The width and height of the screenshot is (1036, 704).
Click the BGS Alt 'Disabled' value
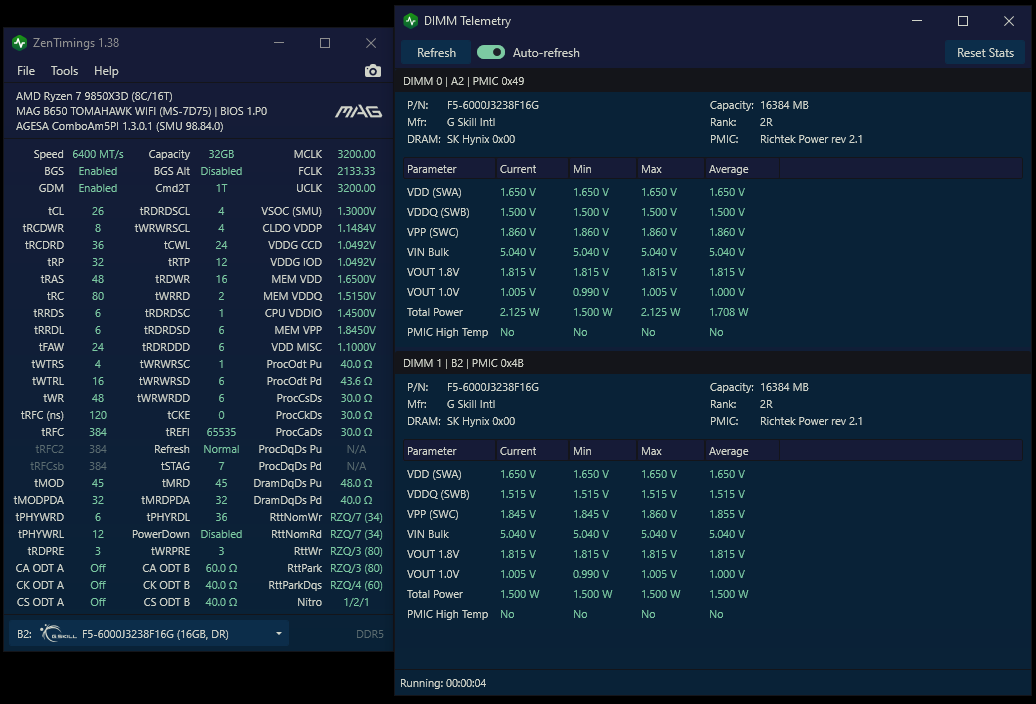(x=221, y=171)
